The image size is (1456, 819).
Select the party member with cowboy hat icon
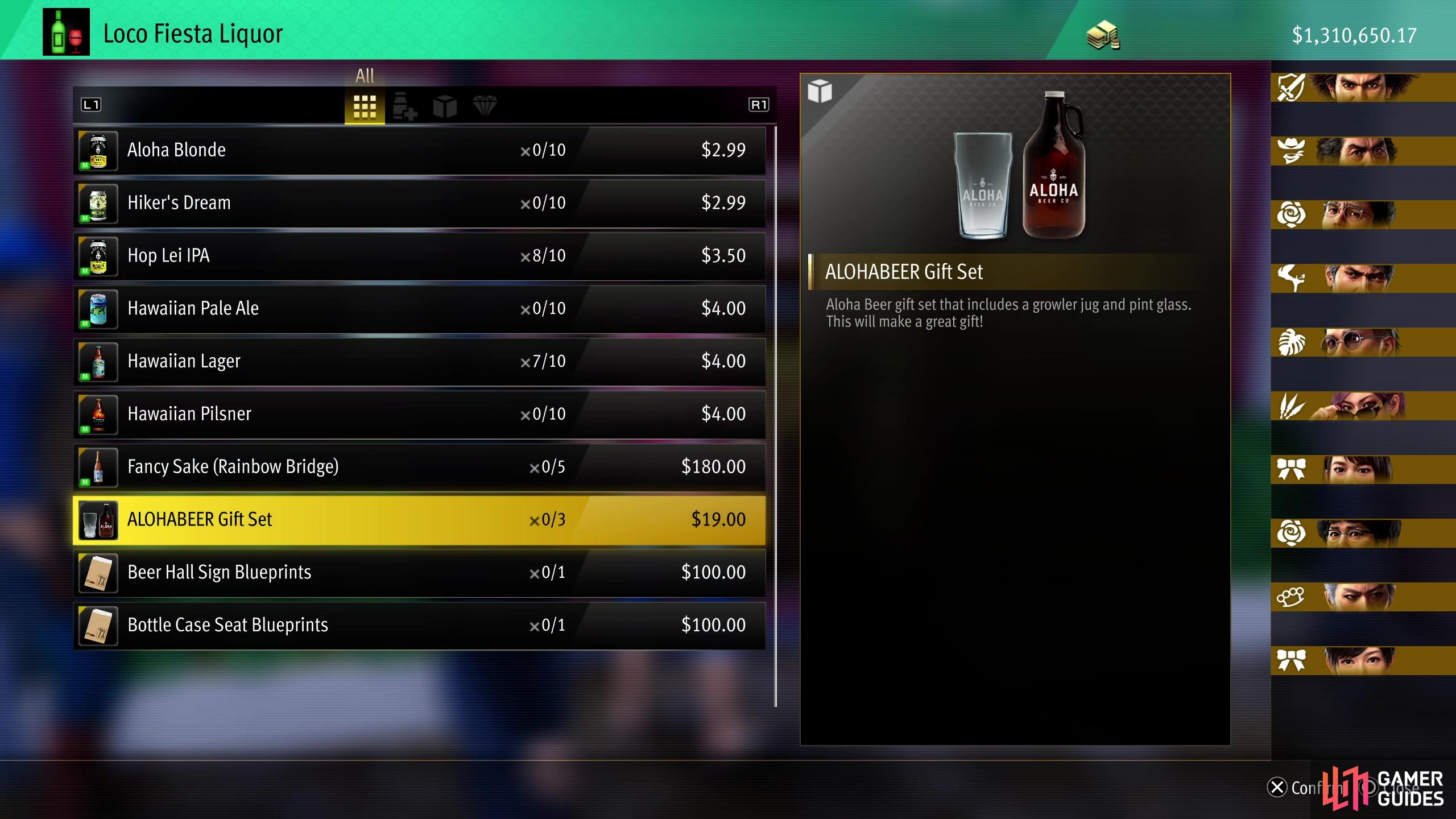pos(1363,151)
